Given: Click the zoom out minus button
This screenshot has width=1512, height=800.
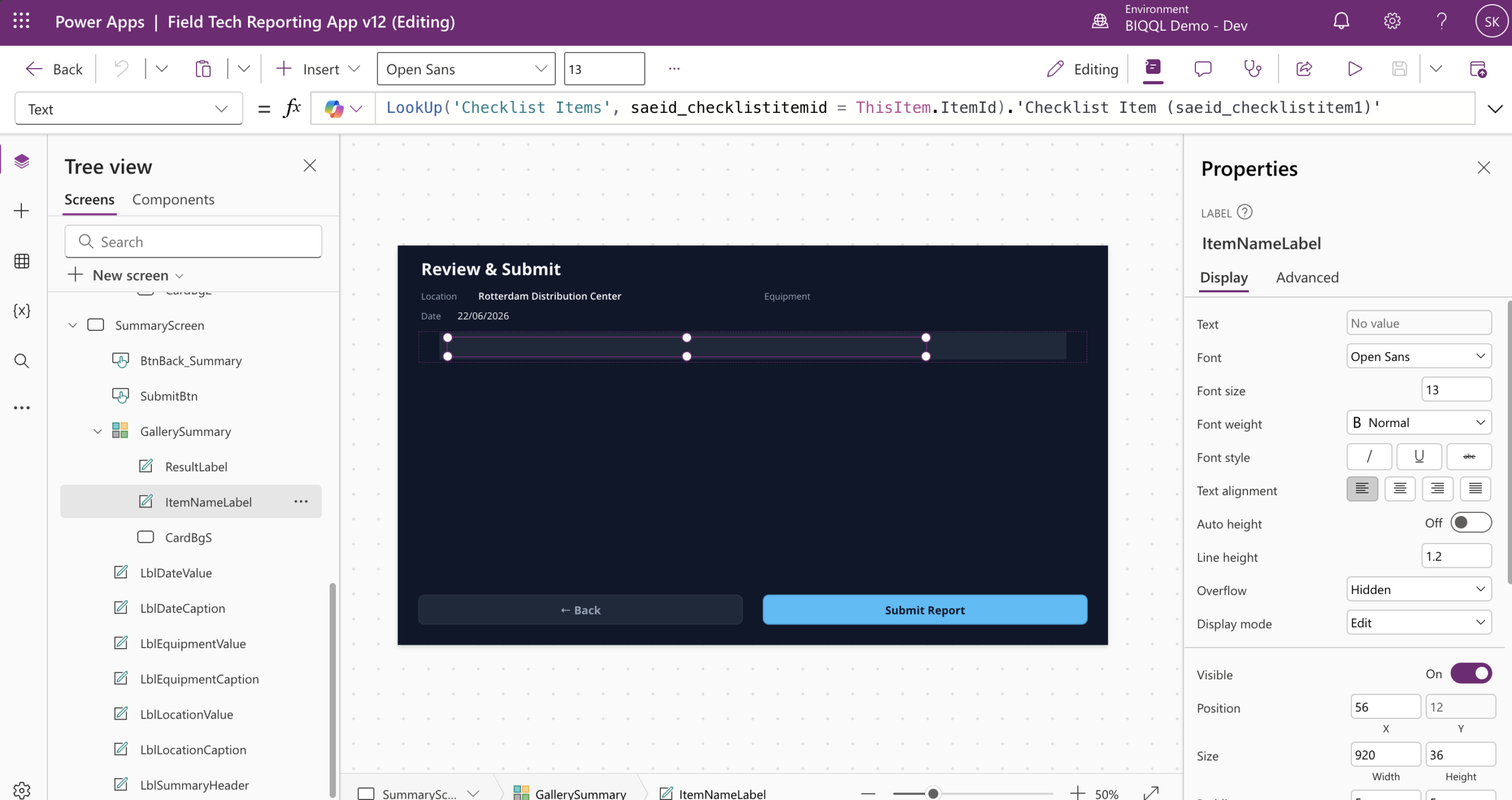Looking at the screenshot, I should (x=868, y=793).
